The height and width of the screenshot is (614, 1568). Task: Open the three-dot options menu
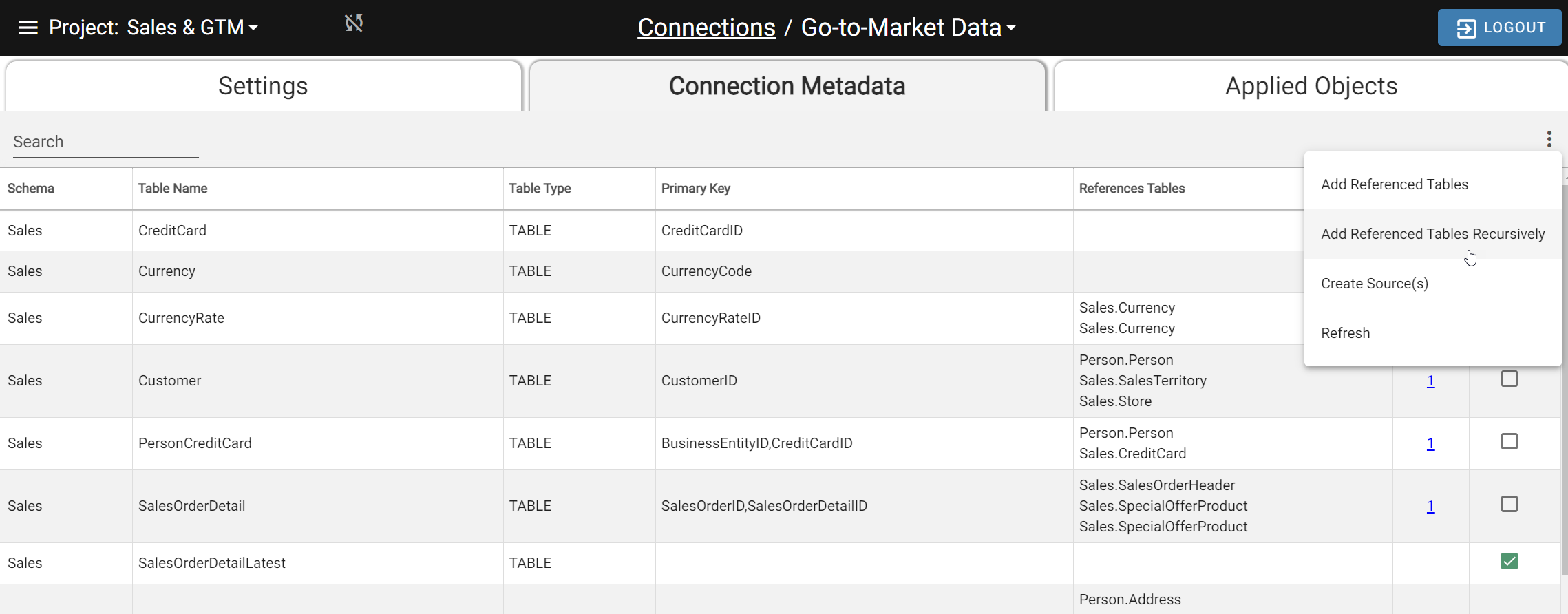1549,139
